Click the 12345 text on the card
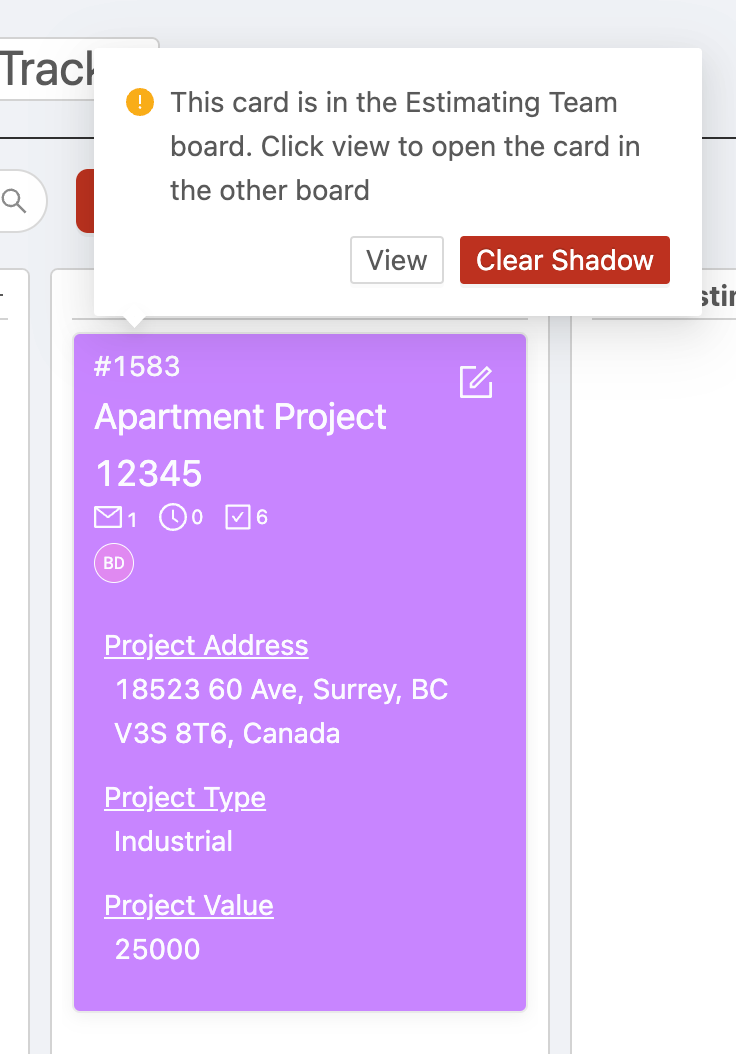The width and height of the screenshot is (736, 1054). 149,474
